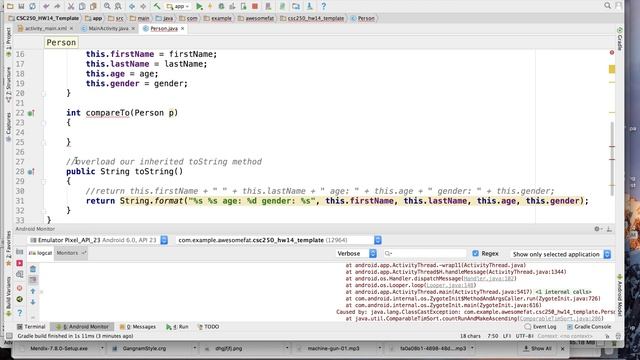640x360 pixels.
Task: Open Replace in the toolbar
Action: point(118,6)
